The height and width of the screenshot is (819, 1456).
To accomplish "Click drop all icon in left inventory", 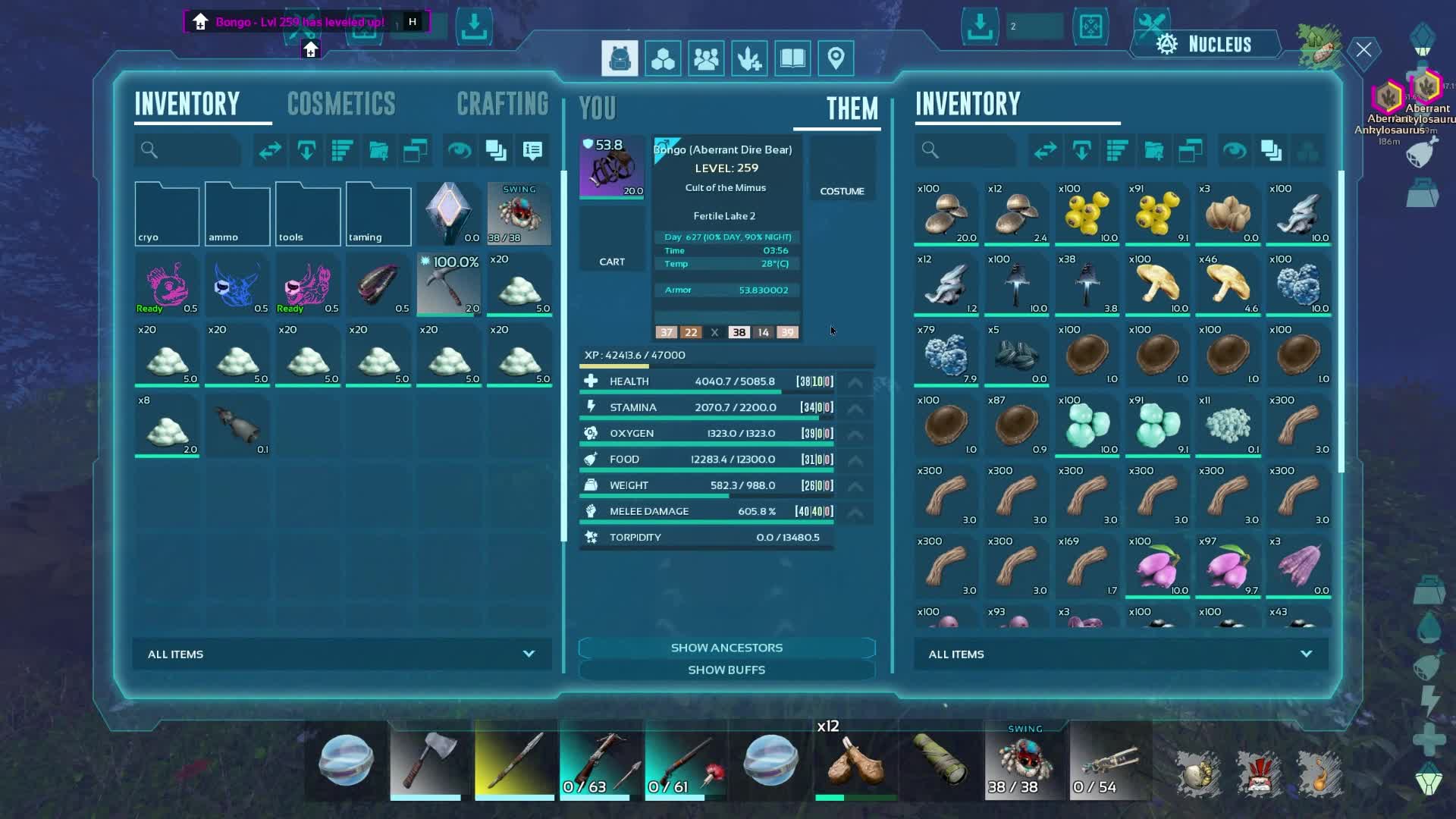I will pyautogui.click(x=306, y=151).
